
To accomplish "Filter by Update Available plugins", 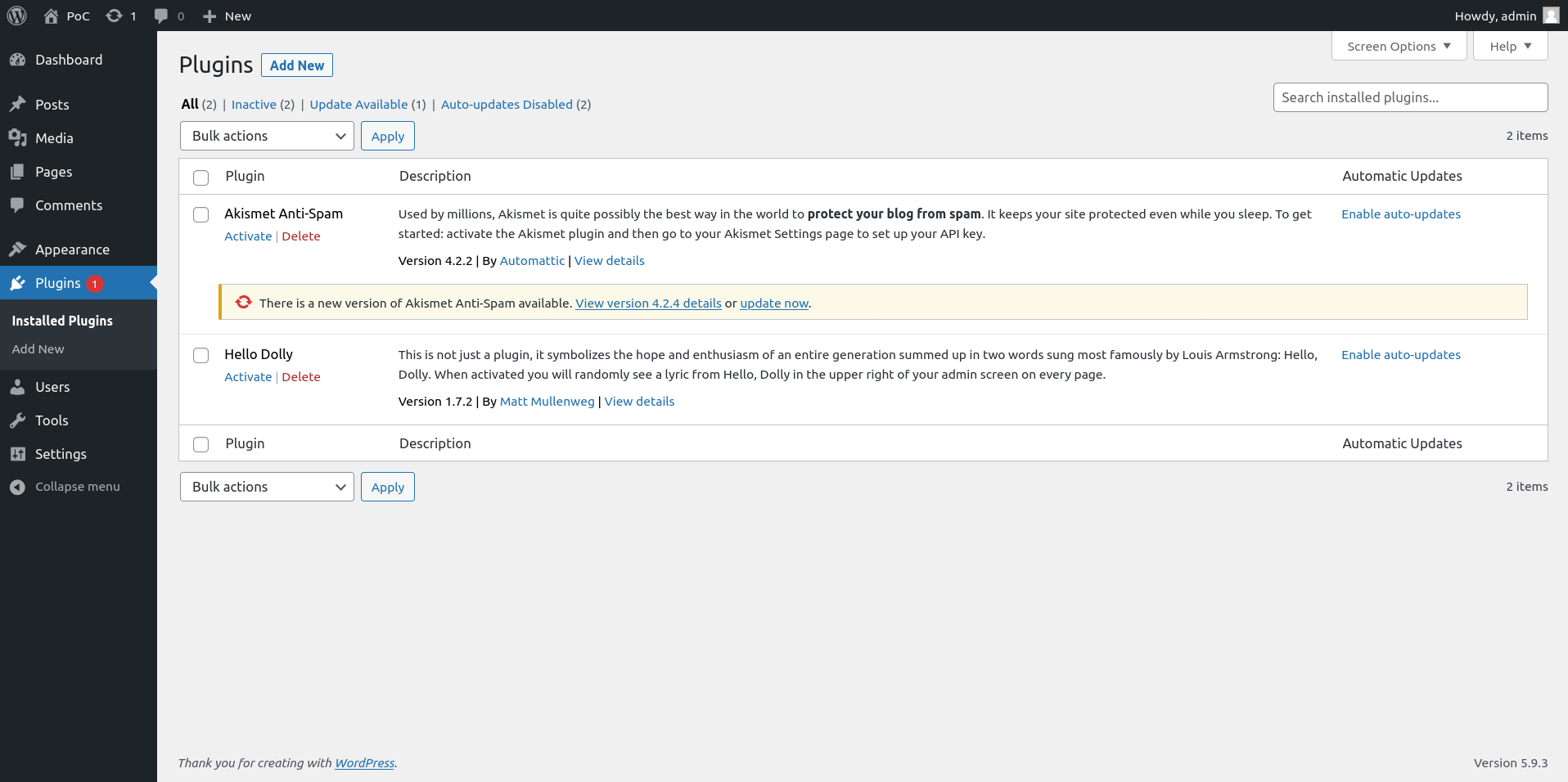I will pos(358,104).
